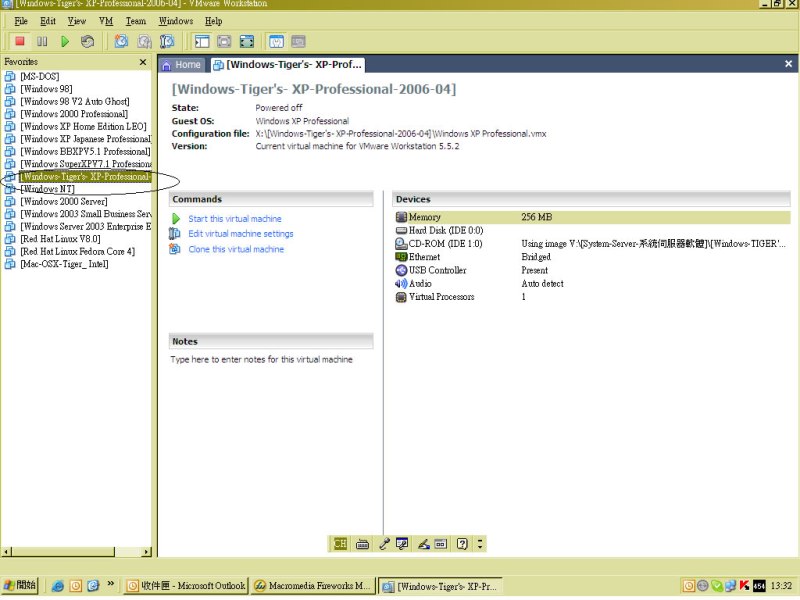Select [Windows XP Home Edition LEO] favorite

point(83,127)
